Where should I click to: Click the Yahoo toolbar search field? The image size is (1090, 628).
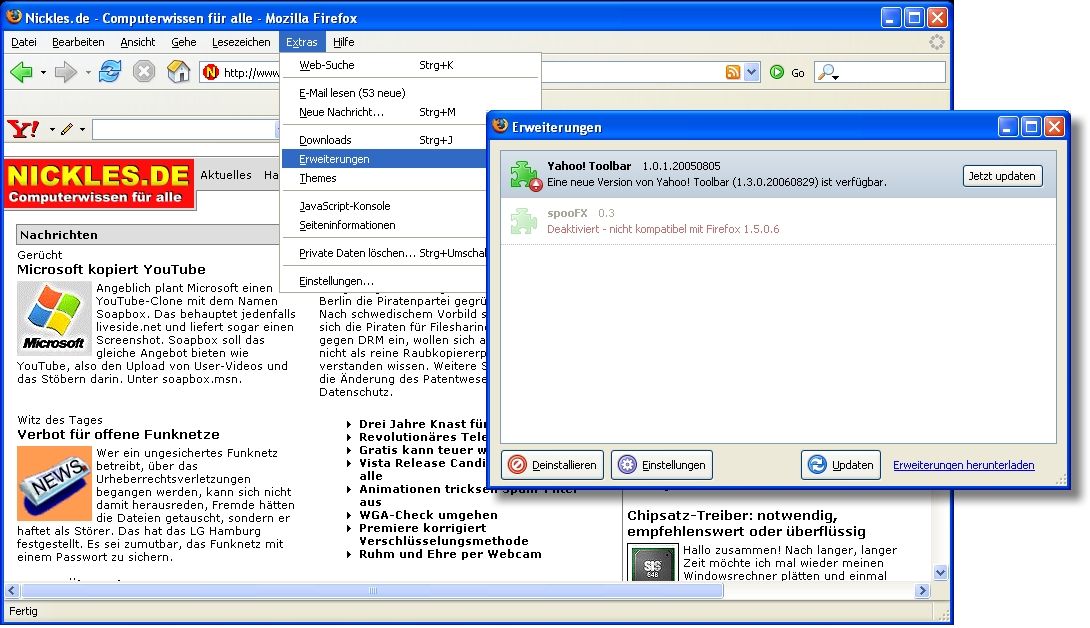click(x=186, y=129)
